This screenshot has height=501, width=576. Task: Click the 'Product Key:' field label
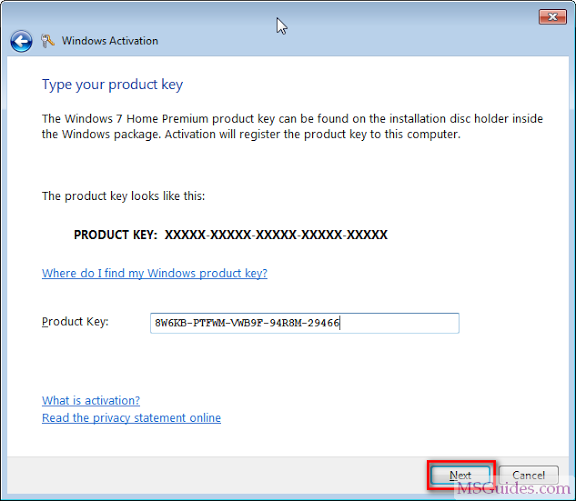click(x=75, y=322)
